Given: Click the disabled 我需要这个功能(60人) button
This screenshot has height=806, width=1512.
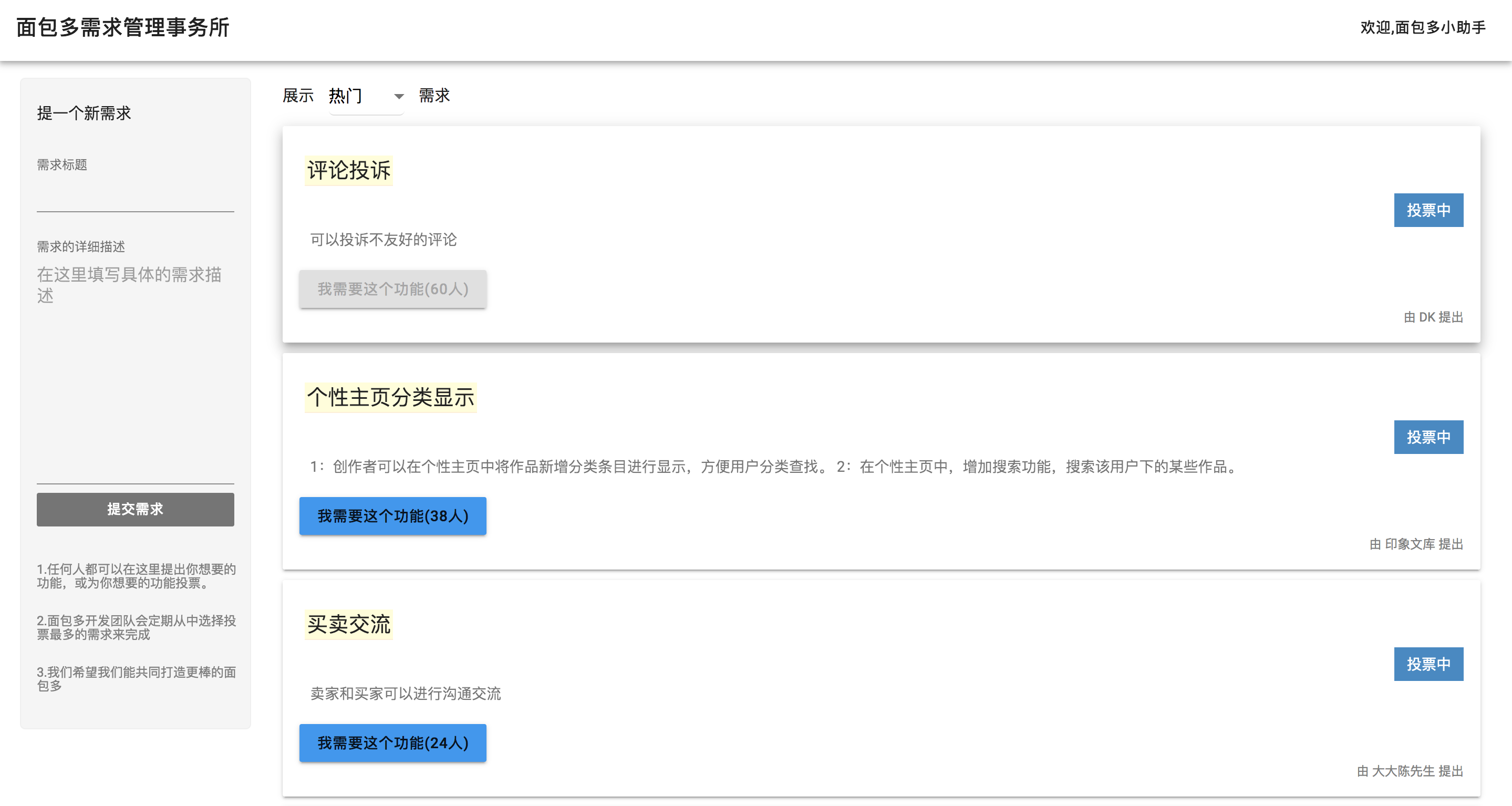Looking at the screenshot, I should pyautogui.click(x=392, y=289).
